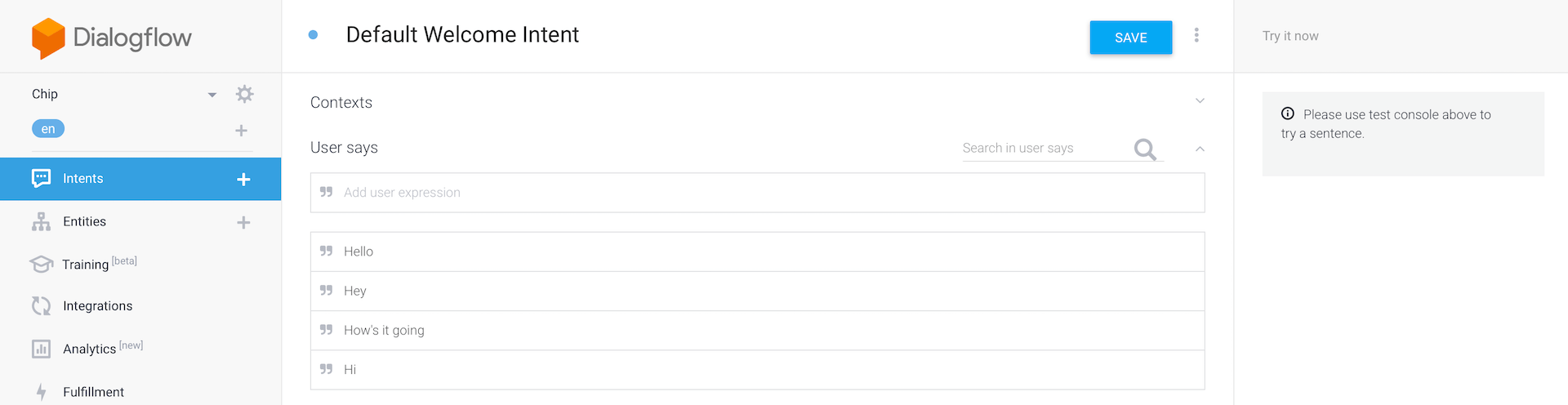Screen dimensions: 1568x405
Task: Open agent settings gear icon
Action: [x=244, y=94]
